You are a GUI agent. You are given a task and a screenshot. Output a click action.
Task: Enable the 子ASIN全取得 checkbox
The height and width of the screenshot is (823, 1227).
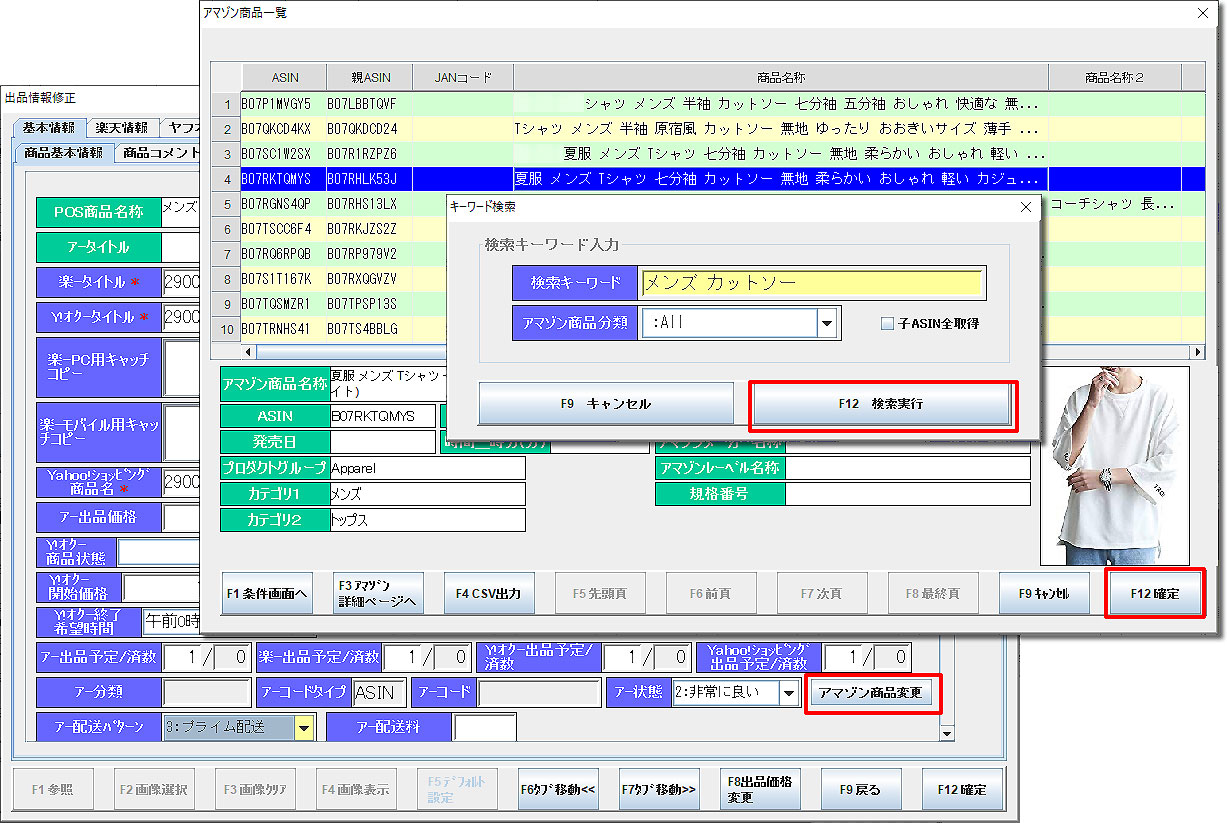[x=887, y=323]
